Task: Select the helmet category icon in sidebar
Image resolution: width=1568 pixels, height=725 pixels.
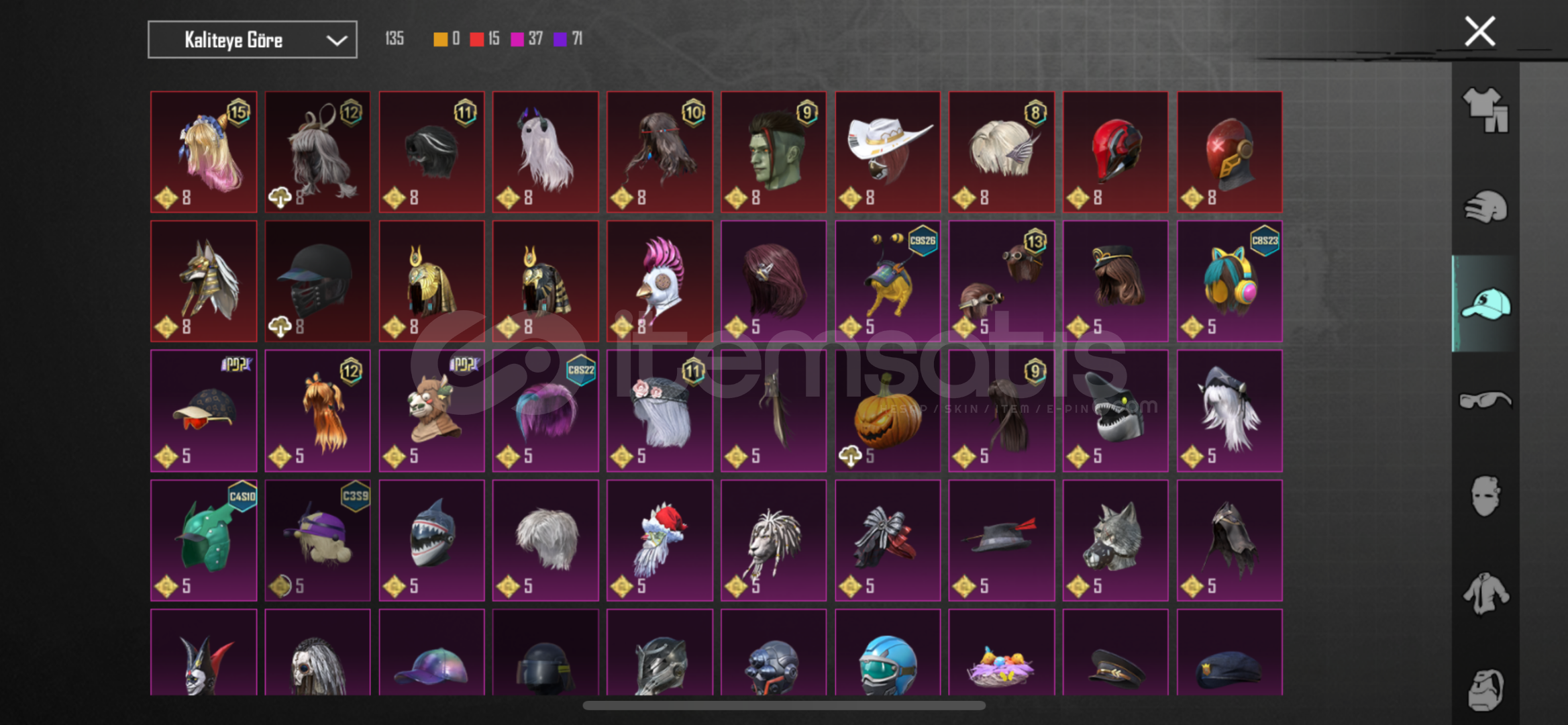Action: coord(1485,207)
